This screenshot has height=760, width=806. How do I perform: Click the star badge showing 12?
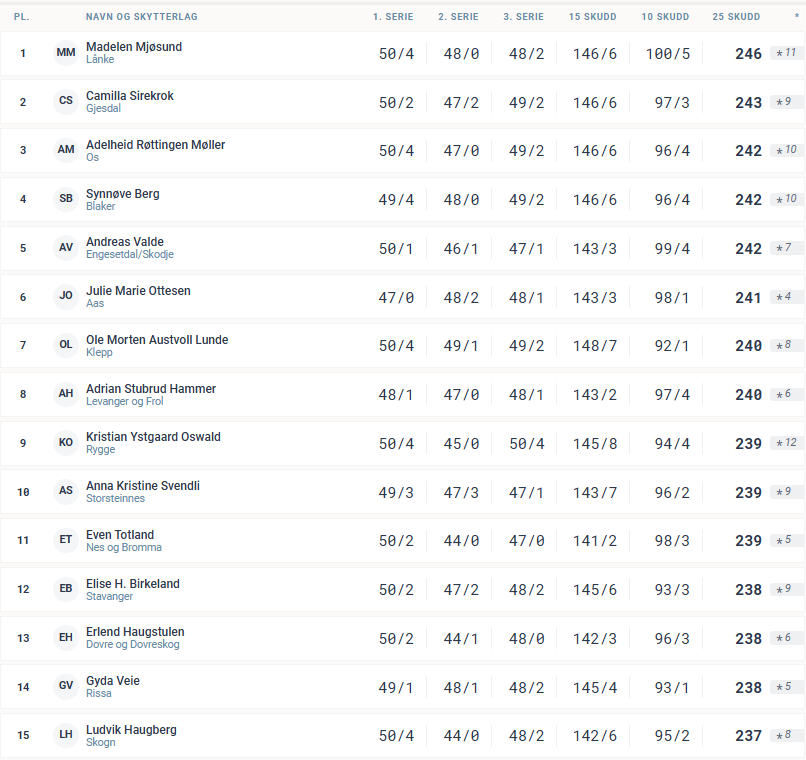pos(786,443)
